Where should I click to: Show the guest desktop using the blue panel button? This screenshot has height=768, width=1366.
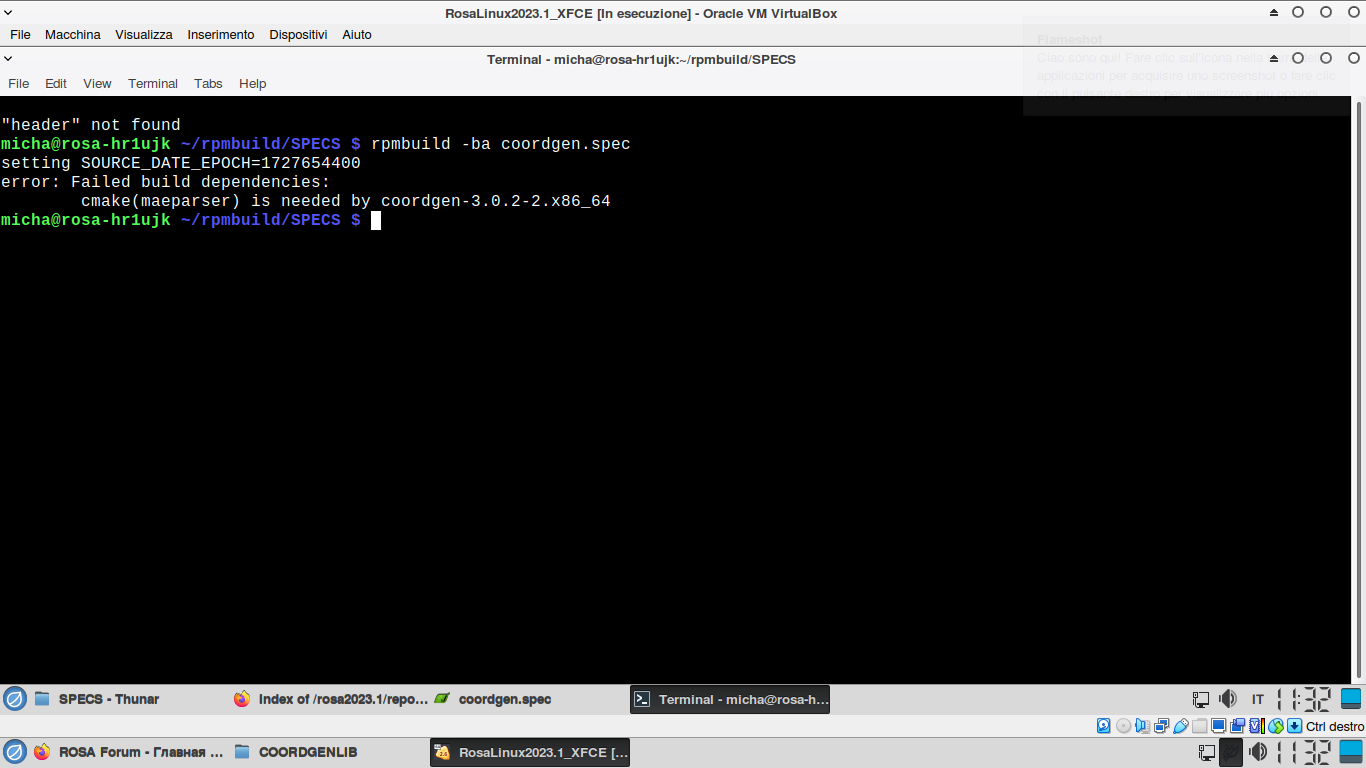pyautogui.click(x=1352, y=699)
